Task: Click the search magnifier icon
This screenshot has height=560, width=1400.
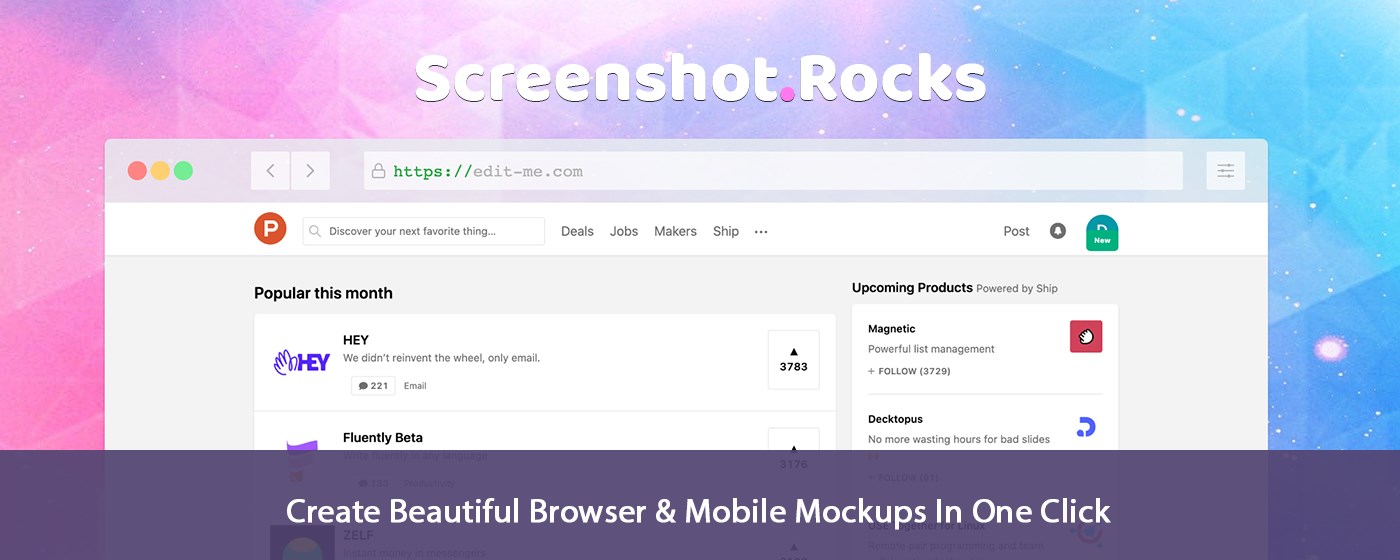Action: pos(315,231)
